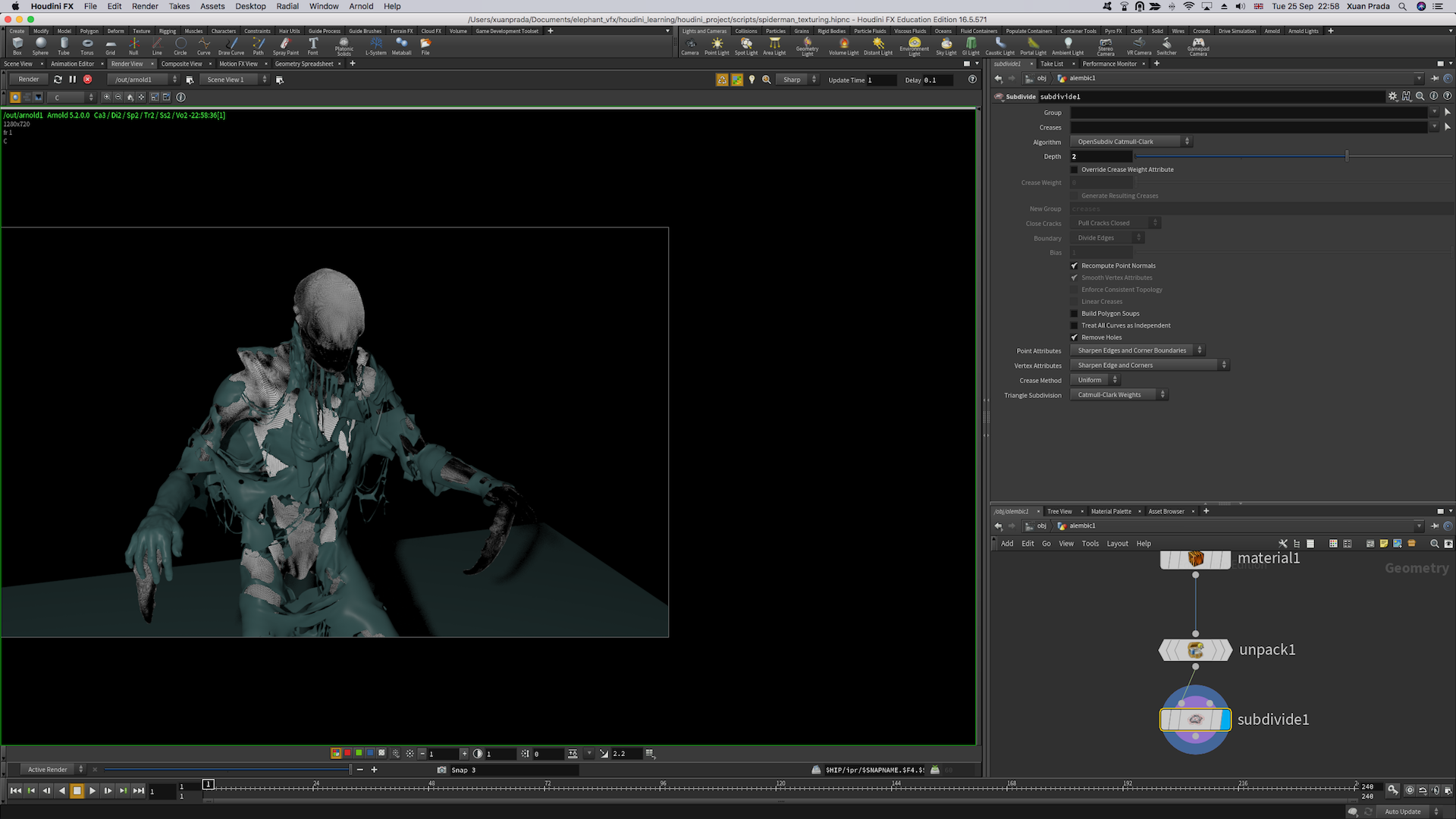This screenshot has width=1456, height=819.
Task: Toggle Override Crease Weight Attribute checkbox
Action: 1074,170
